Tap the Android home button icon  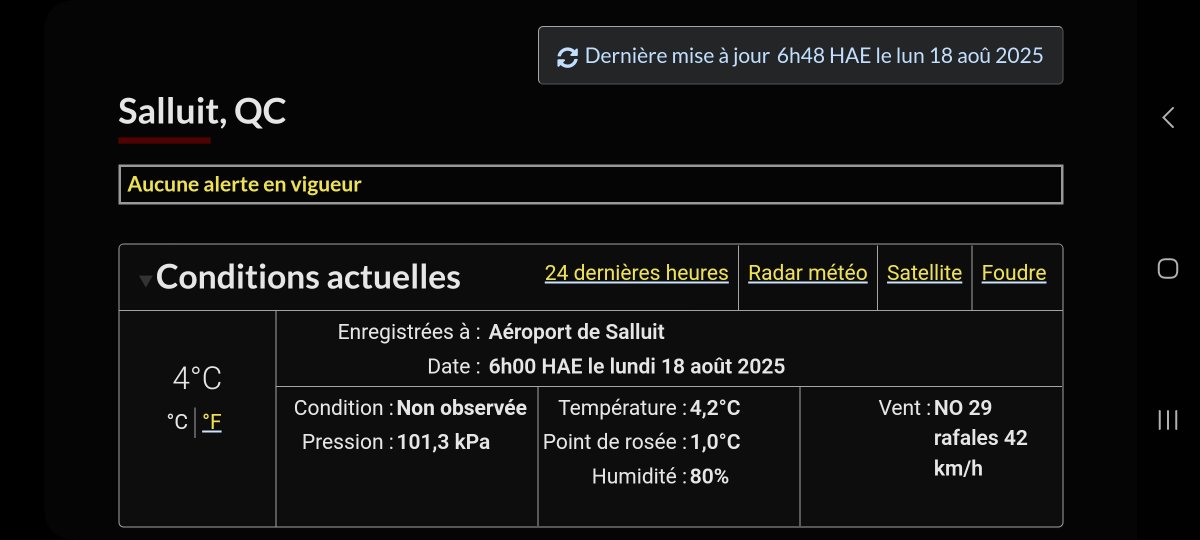pos(1167,268)
